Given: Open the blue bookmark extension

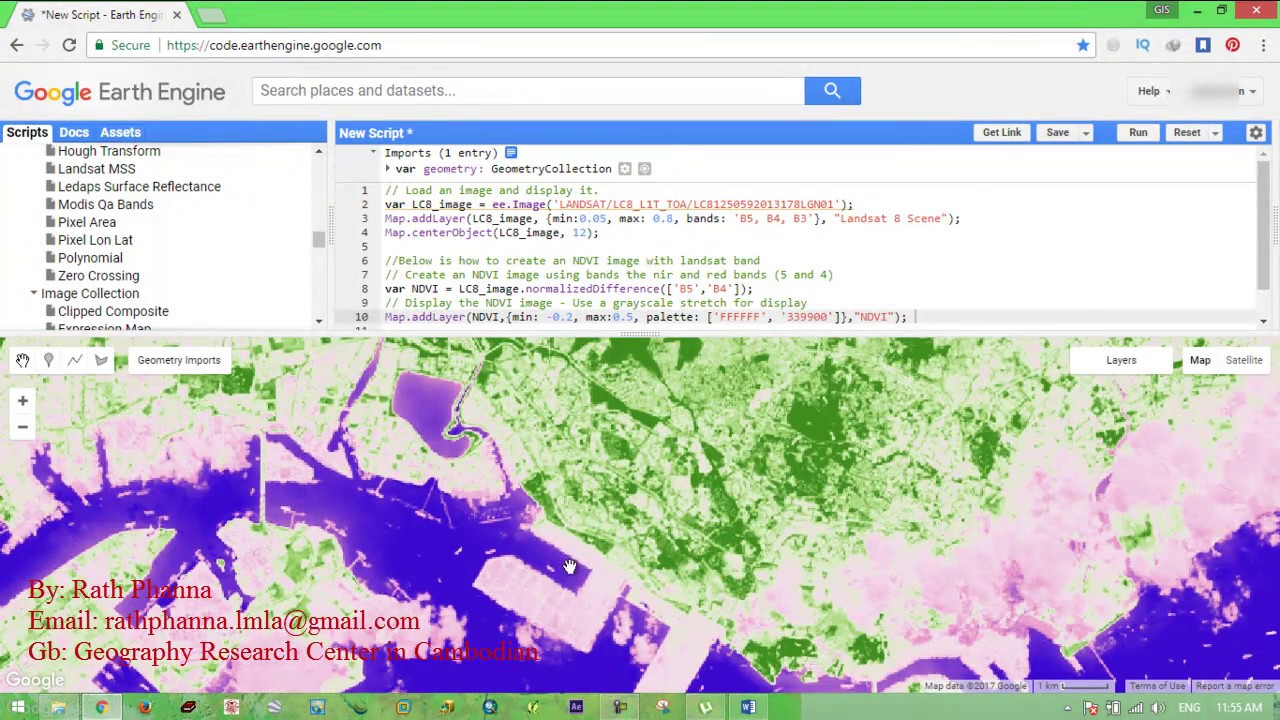Looking at the screenshot, I should (x=1203, y=45).
